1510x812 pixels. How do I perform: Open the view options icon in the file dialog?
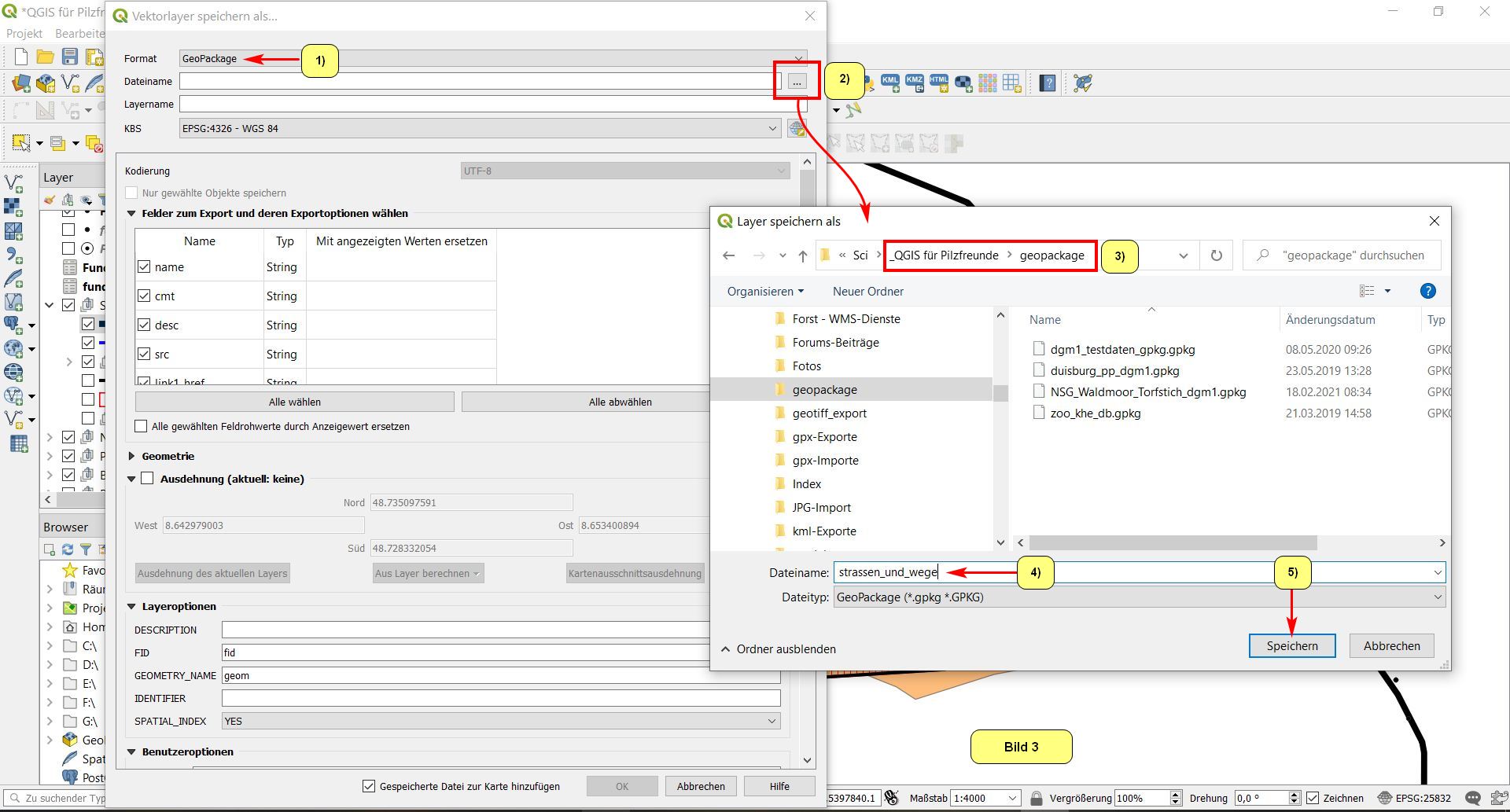[x=1368, y=292]
